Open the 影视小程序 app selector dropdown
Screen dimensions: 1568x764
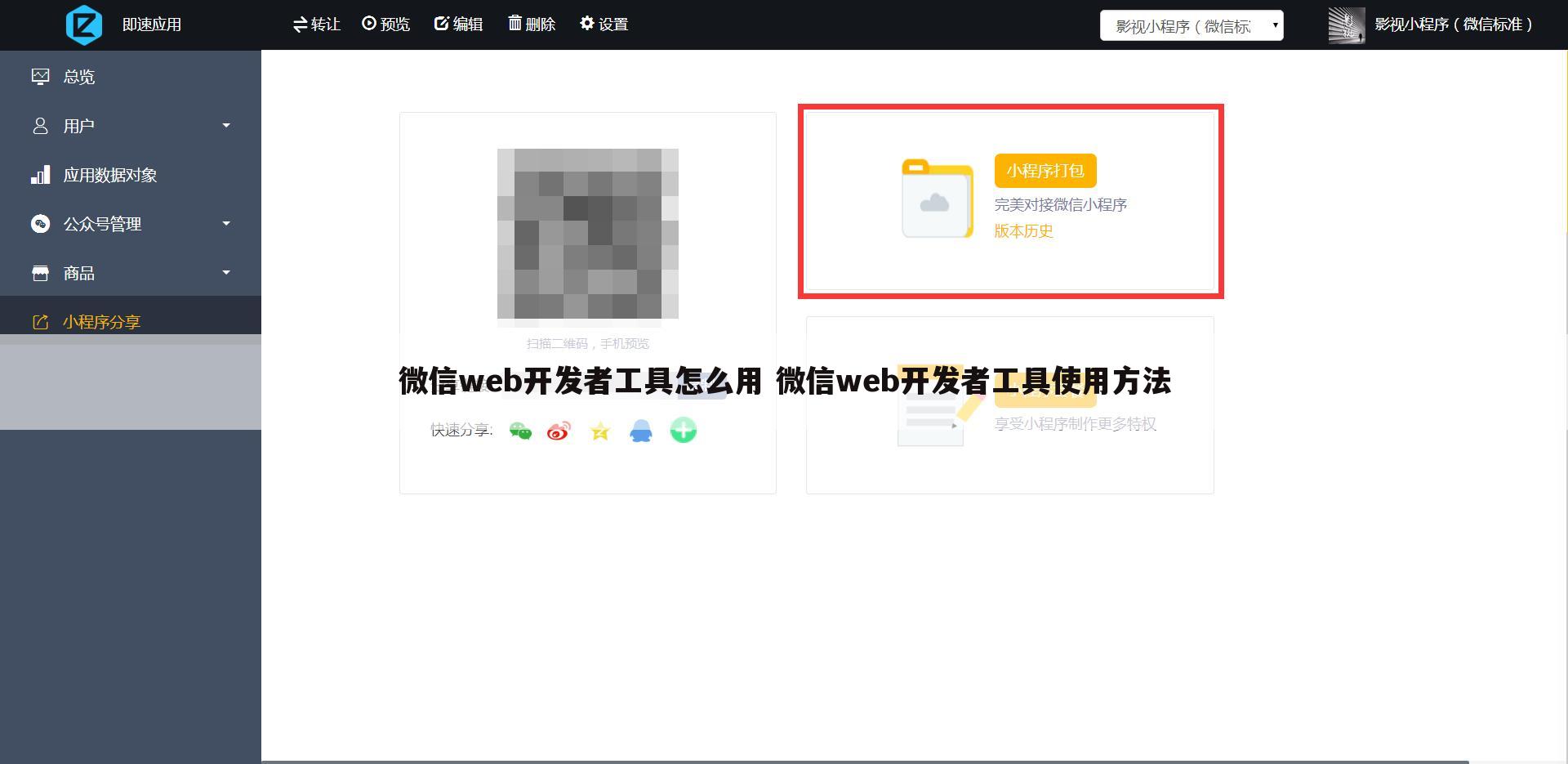coord(1192,25)
